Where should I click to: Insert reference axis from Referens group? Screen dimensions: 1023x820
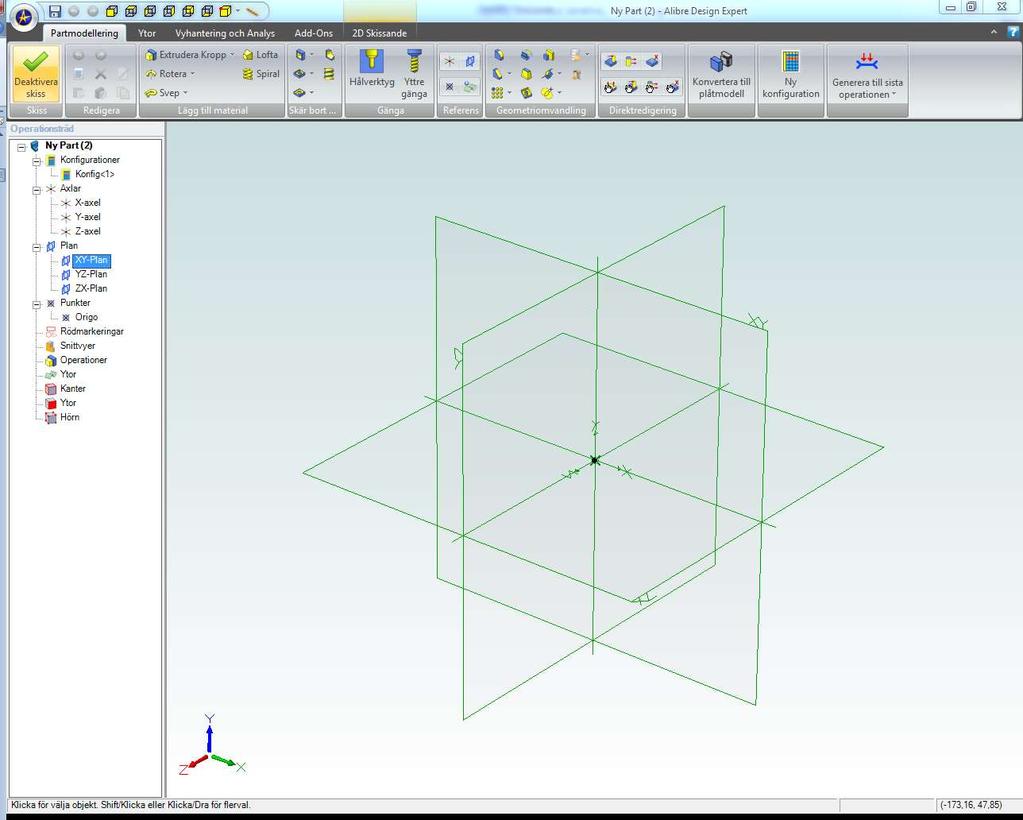pyautogui.click(x=450, y=61)
